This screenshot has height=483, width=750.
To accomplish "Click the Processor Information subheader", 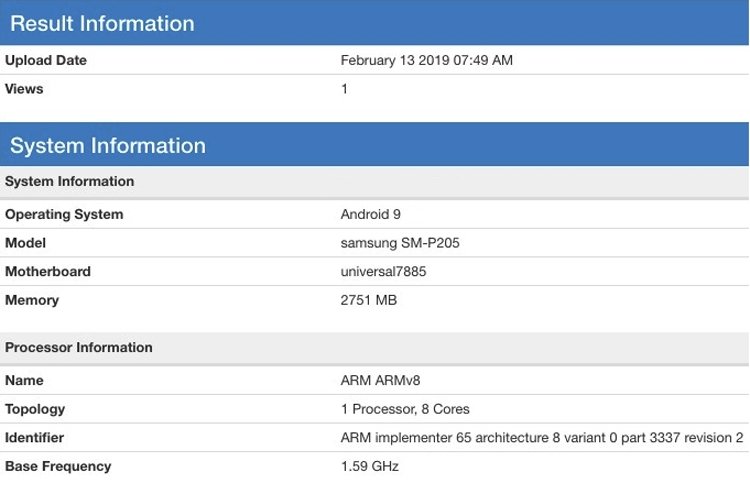I will [78, 348].
